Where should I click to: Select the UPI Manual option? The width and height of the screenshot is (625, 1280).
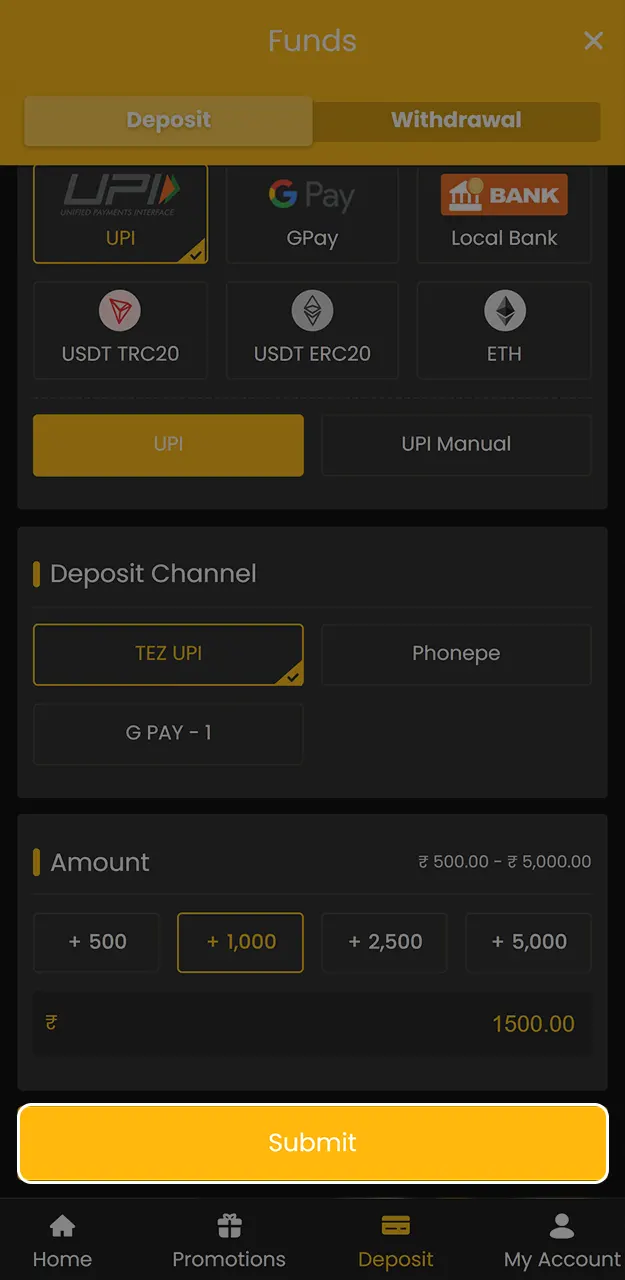456,444
